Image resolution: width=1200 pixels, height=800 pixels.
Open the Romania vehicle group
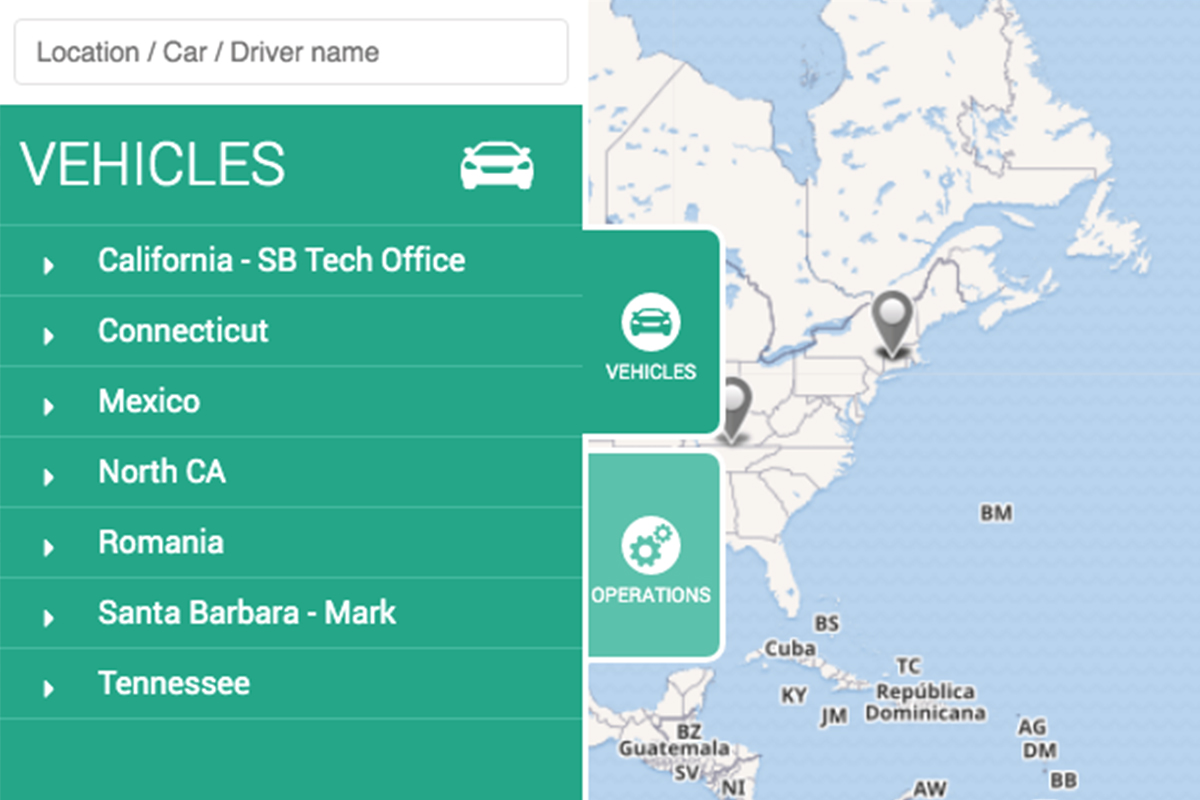tap(290, 543)
